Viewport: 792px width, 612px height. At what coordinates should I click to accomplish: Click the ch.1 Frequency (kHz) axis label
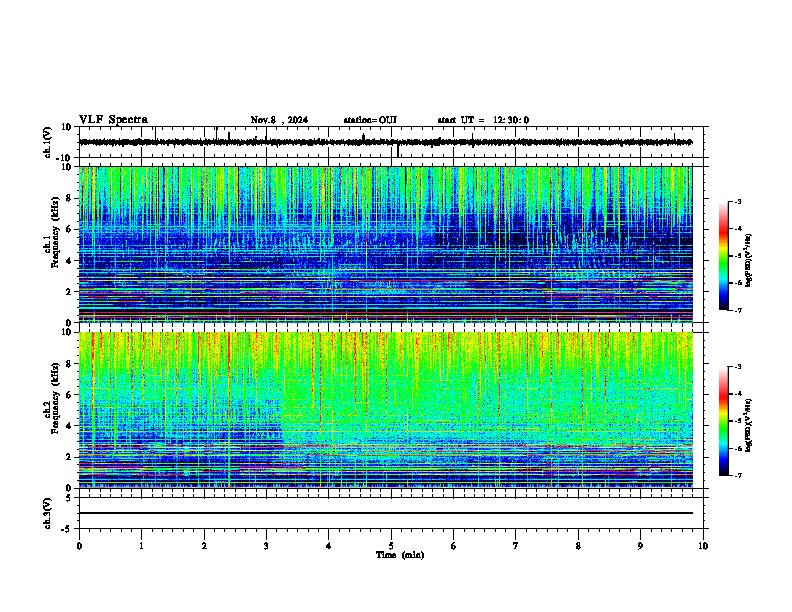51,232
